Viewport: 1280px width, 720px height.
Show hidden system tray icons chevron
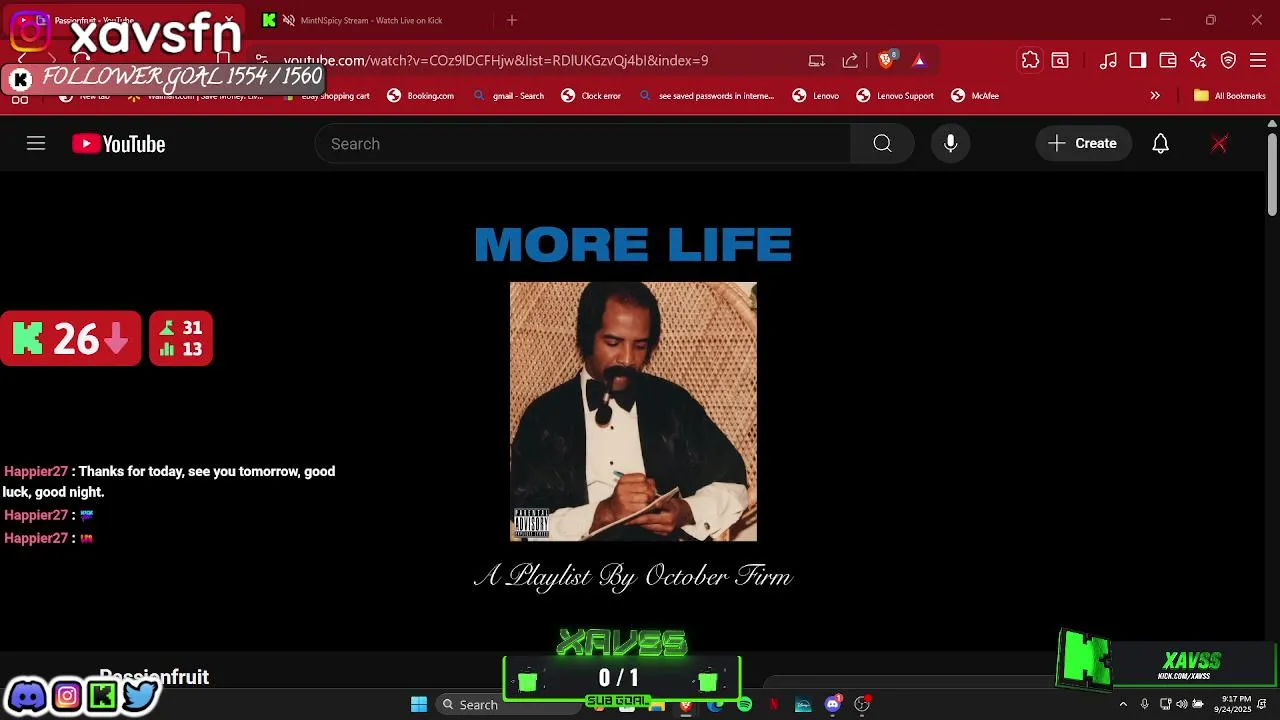[1123, 704]
